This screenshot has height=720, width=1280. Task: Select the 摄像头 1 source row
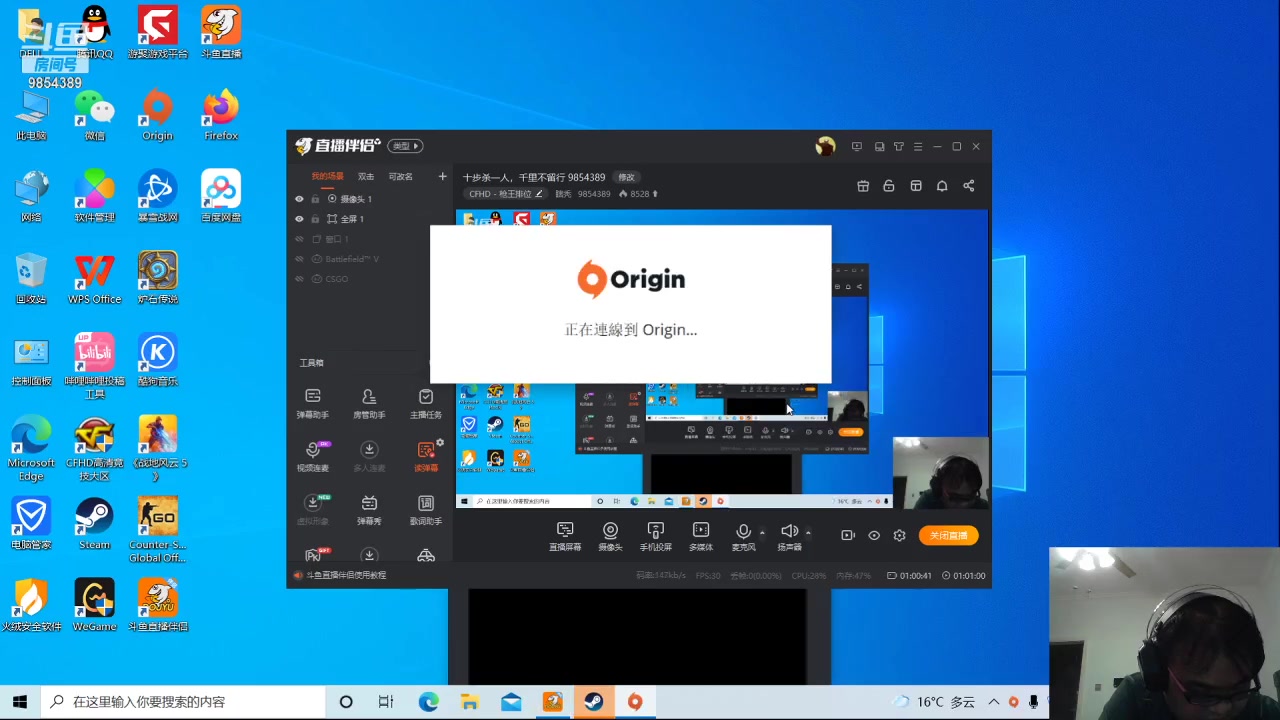pyautogui.click(x=371, y=199)
